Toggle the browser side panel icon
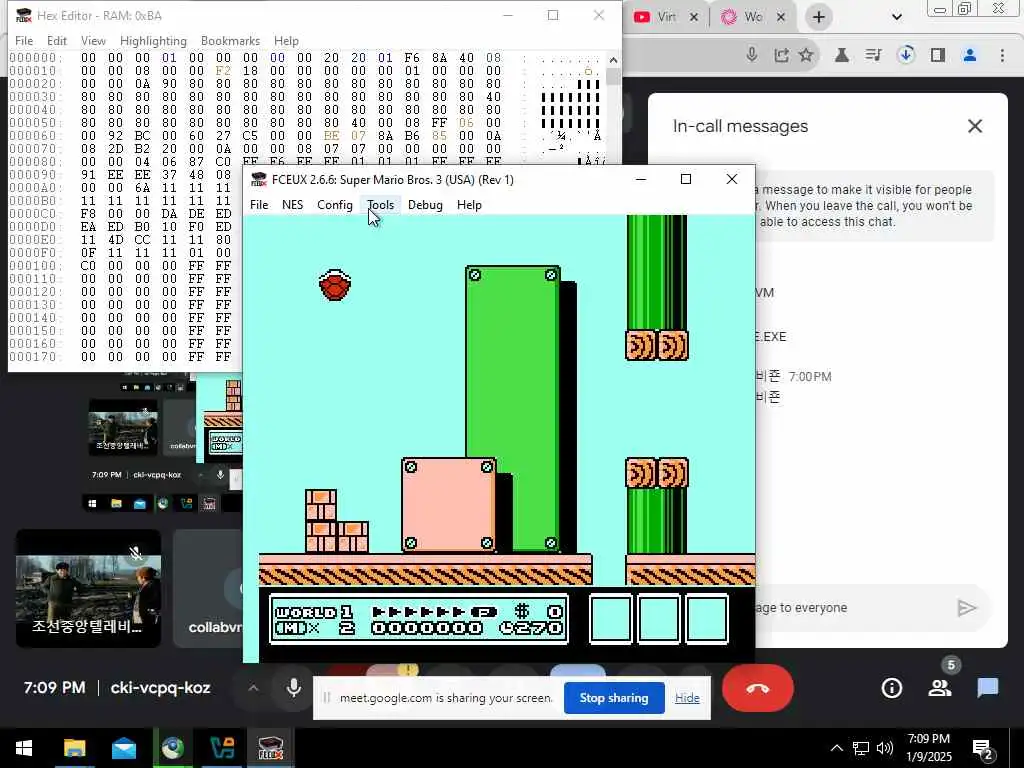The image size is (1024, 768). [x=938, y=55]
